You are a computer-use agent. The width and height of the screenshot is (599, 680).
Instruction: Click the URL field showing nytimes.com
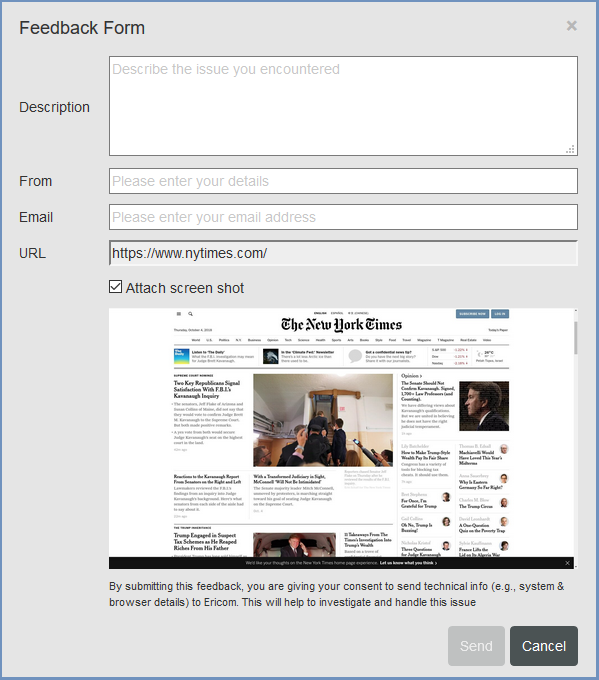(x=343, y=253)
